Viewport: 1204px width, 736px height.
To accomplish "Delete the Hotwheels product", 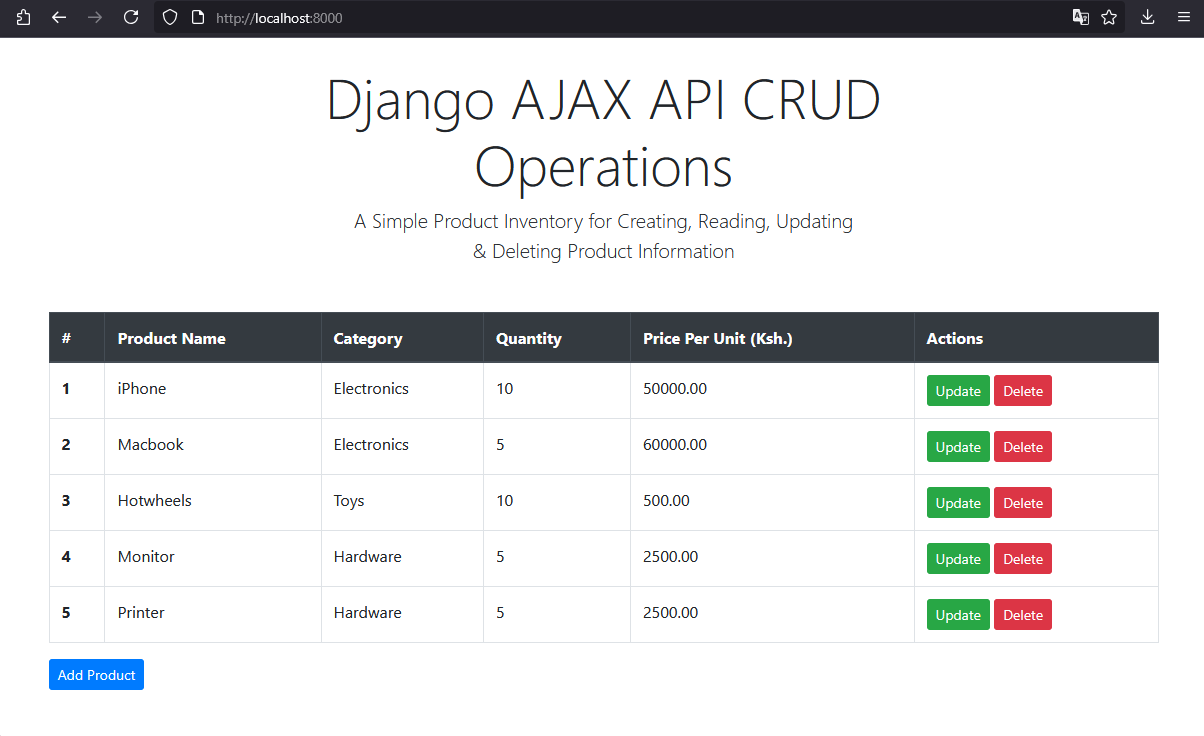I will click(x=1023, y=503).
